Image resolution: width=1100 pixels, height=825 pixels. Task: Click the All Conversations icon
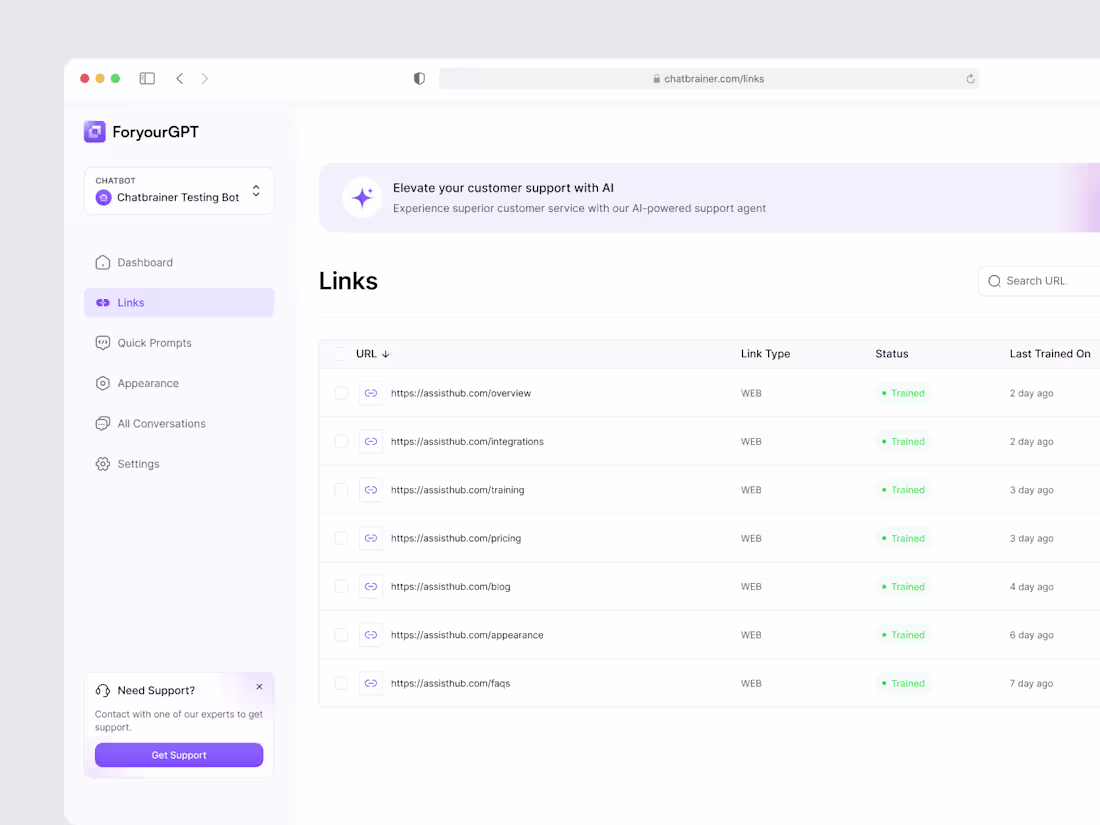coord(102,423)
